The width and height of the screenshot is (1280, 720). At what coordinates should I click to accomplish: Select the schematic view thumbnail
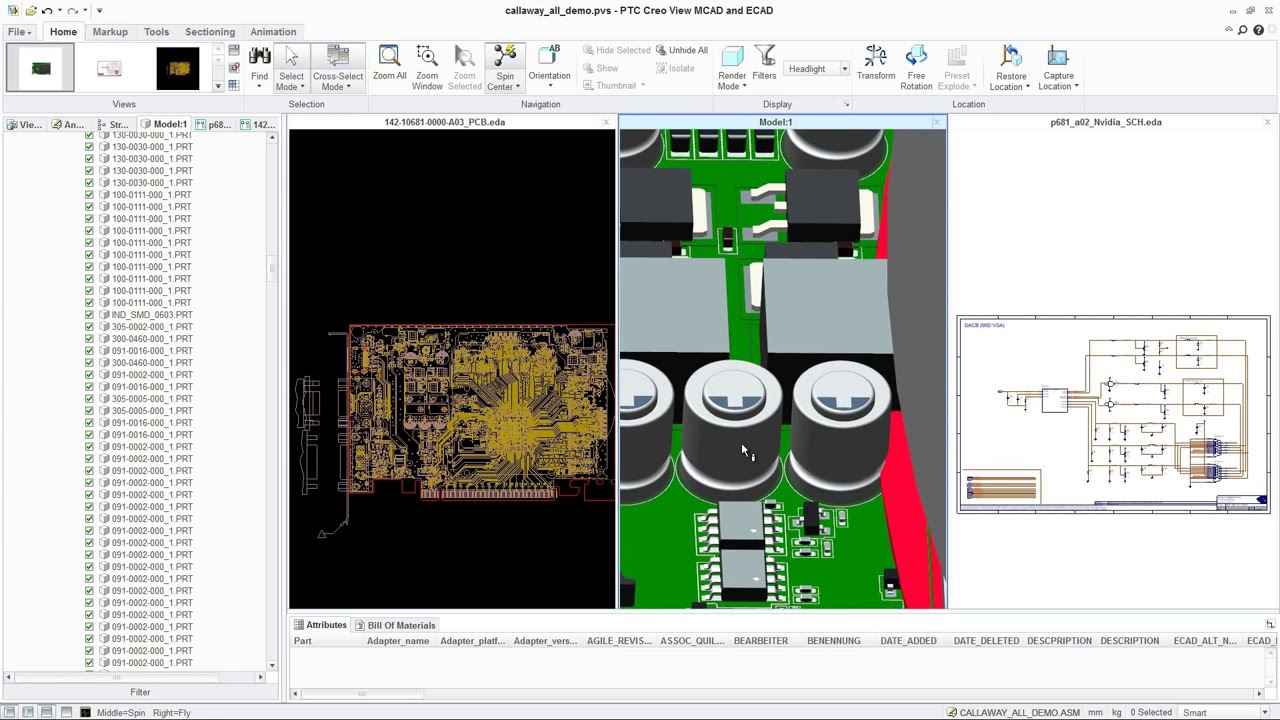[109, 68]
